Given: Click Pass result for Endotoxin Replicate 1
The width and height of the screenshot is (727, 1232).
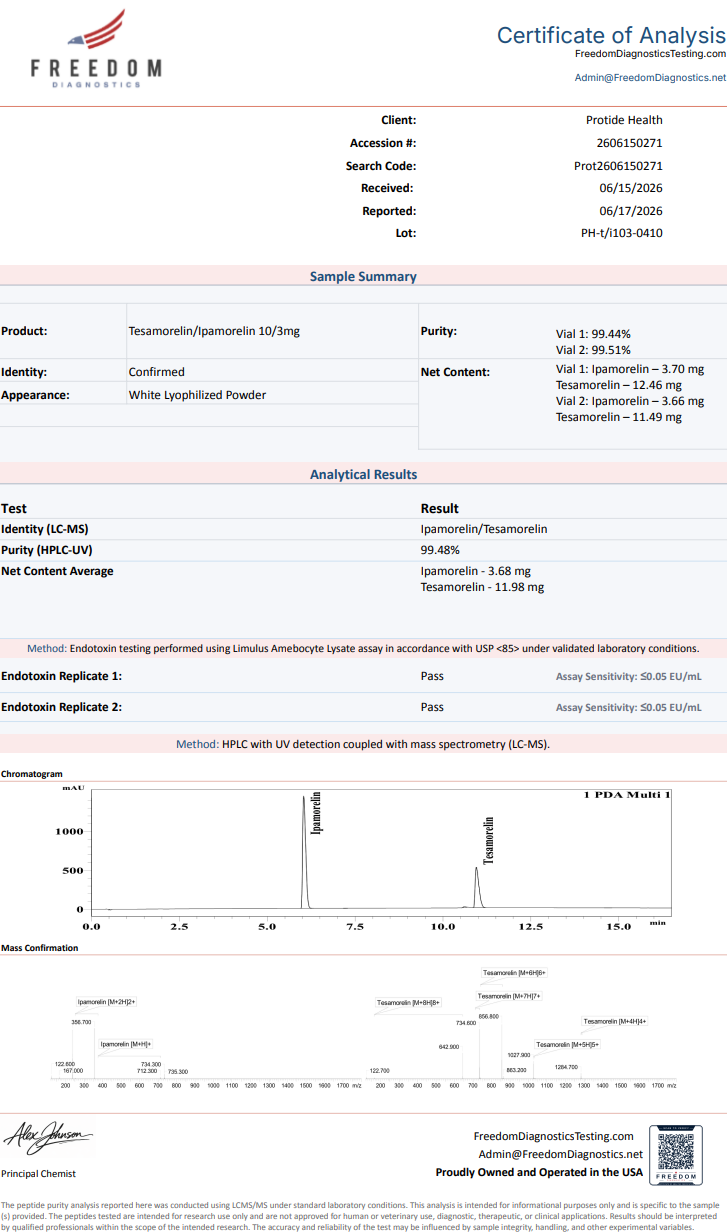Looking at the screenshot, I should [432, 676].
